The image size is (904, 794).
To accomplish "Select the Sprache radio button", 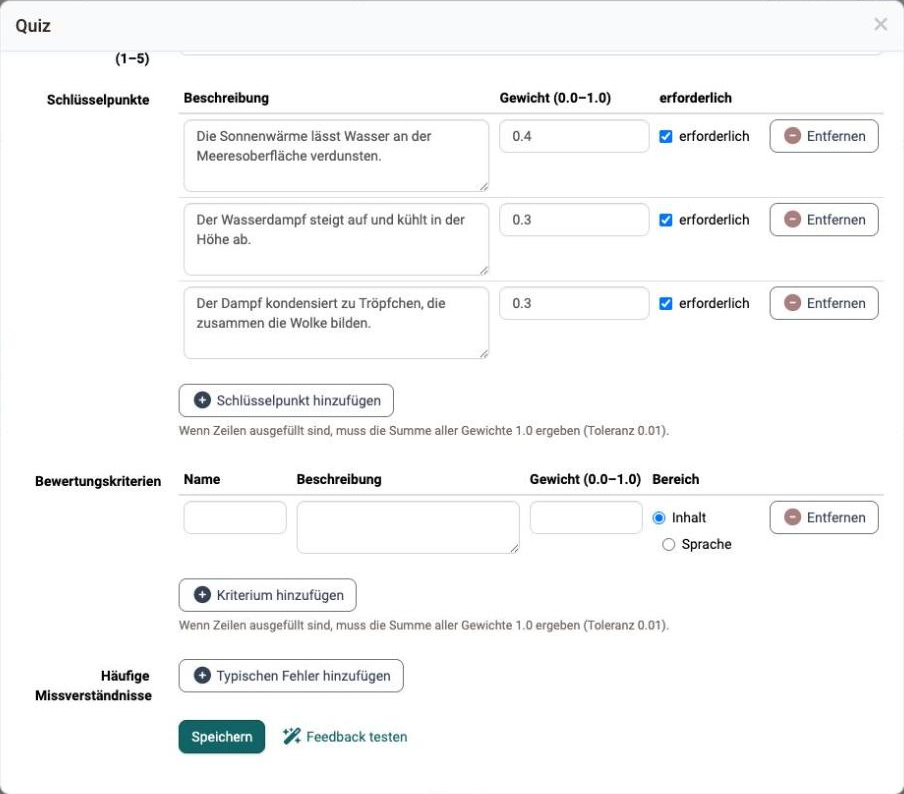I will click(x=668, y=544).
